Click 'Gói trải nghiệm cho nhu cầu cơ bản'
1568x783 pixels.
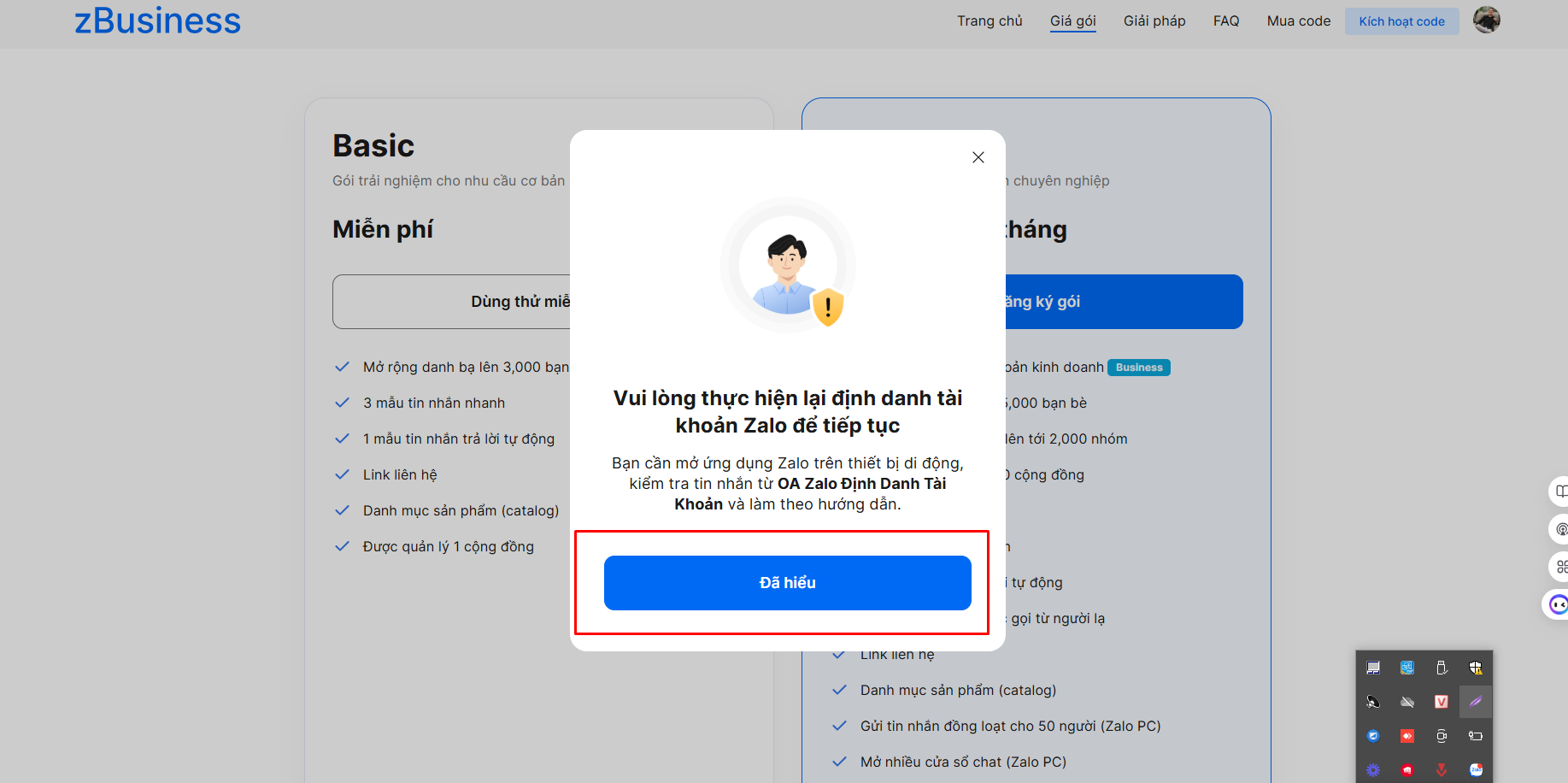pos(449,181)
